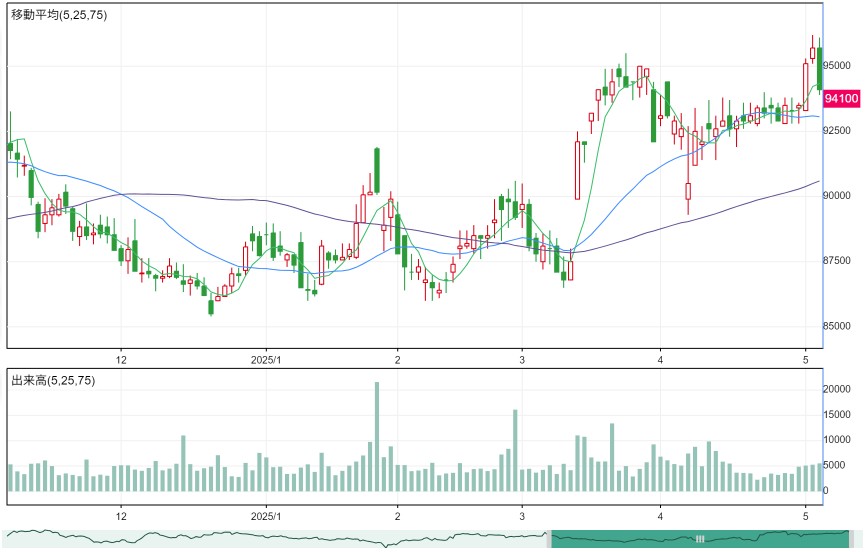Click the 87500 price axis label
The width and height of the screenshot is (868, 552).
pyautogui.click(x=836, y=260)
